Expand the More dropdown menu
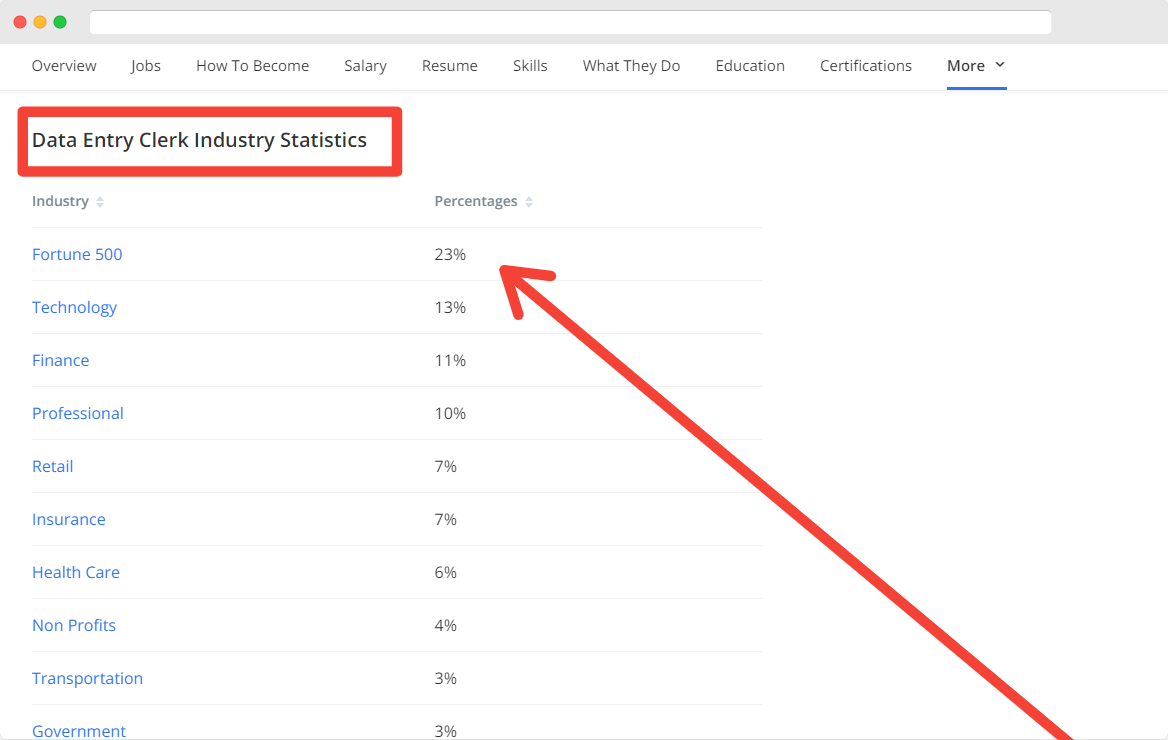This screenshot has width=1168, height=740. (976, 66)
